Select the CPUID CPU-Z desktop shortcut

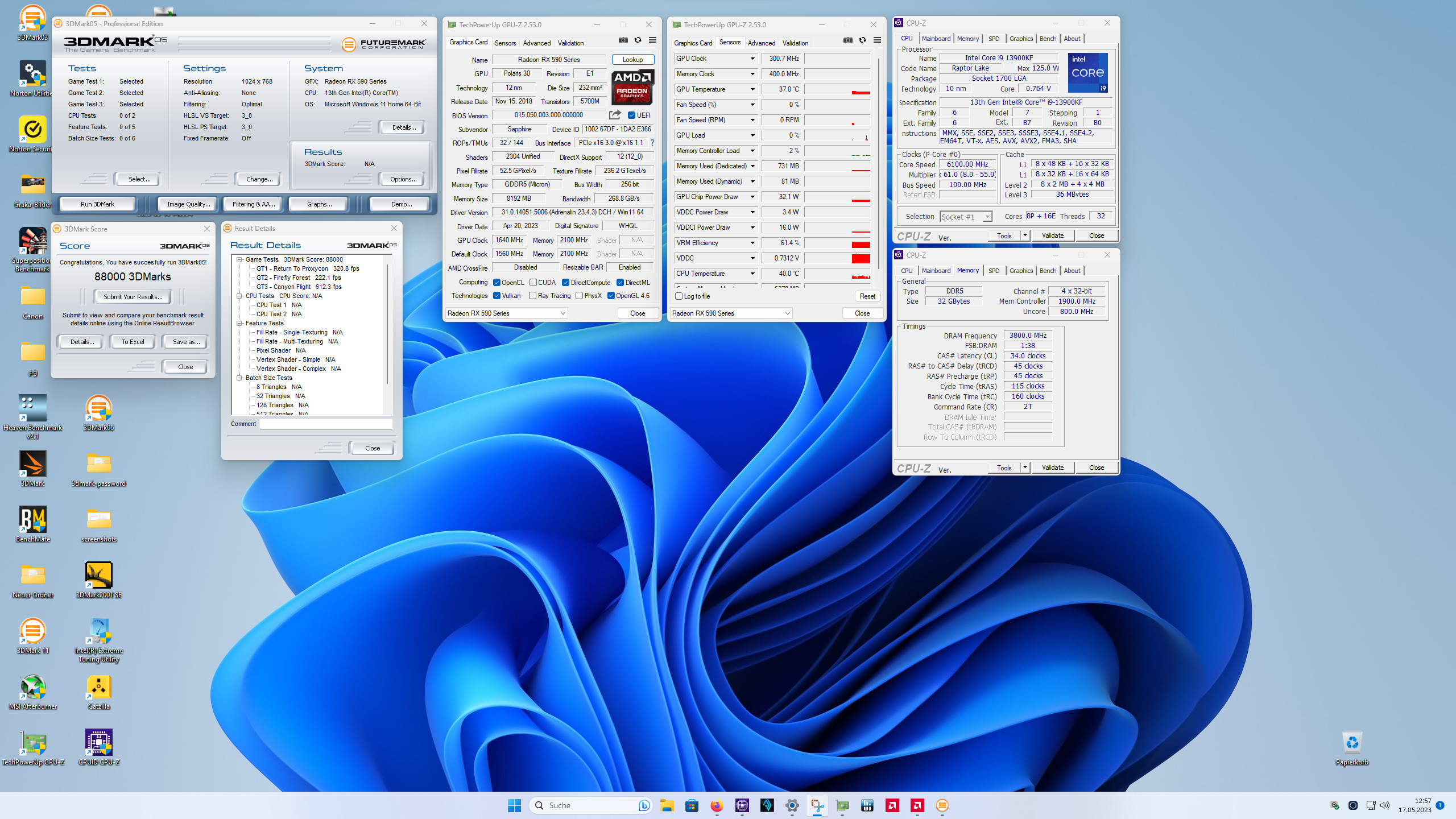click(98, 747)
